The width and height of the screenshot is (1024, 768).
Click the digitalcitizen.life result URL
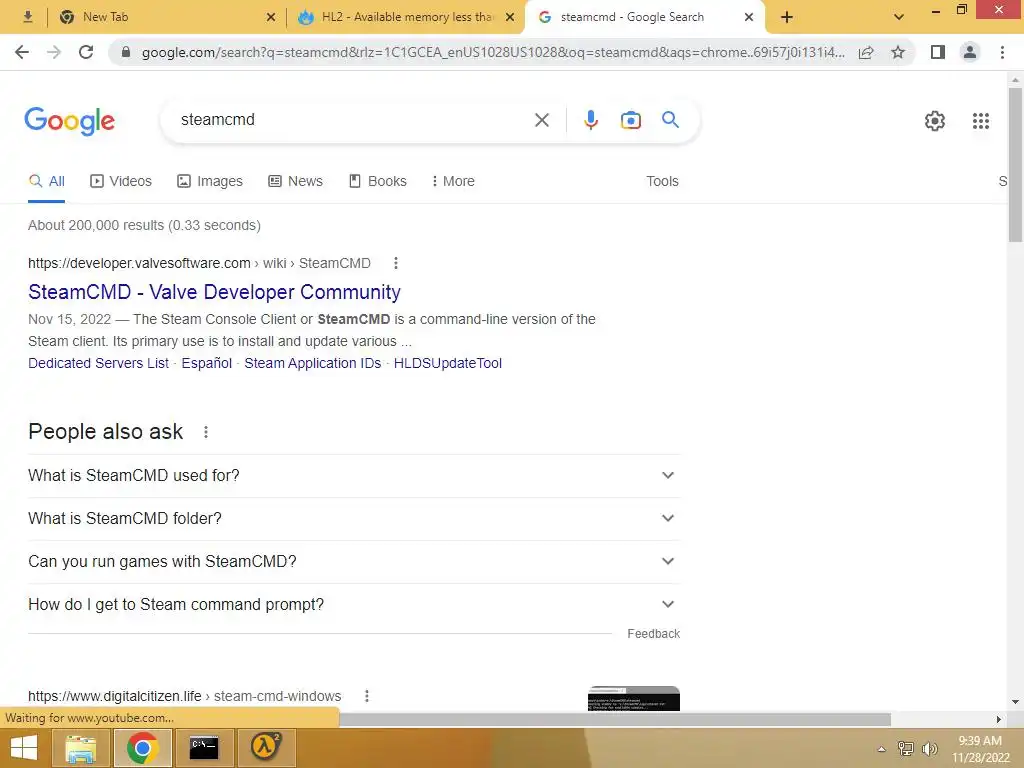pos(184,696)
